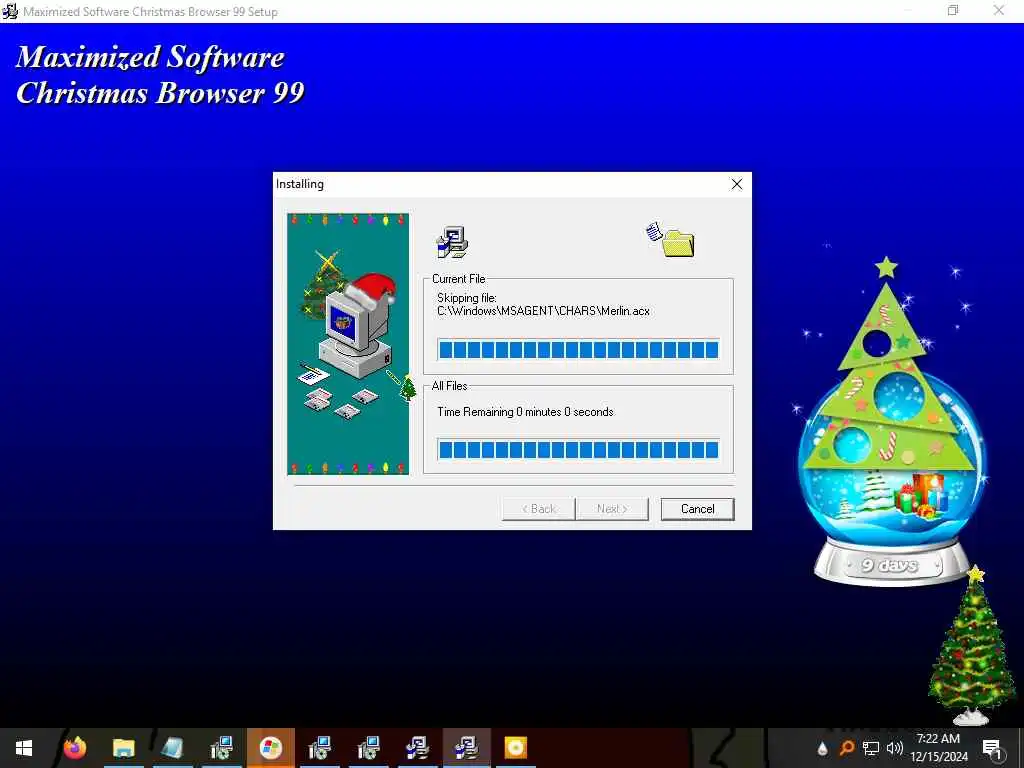Image resolution: width=1024 pixels, height=768 pixels.
Task: Open File Explorer from the taskbar
Action: 123,748
